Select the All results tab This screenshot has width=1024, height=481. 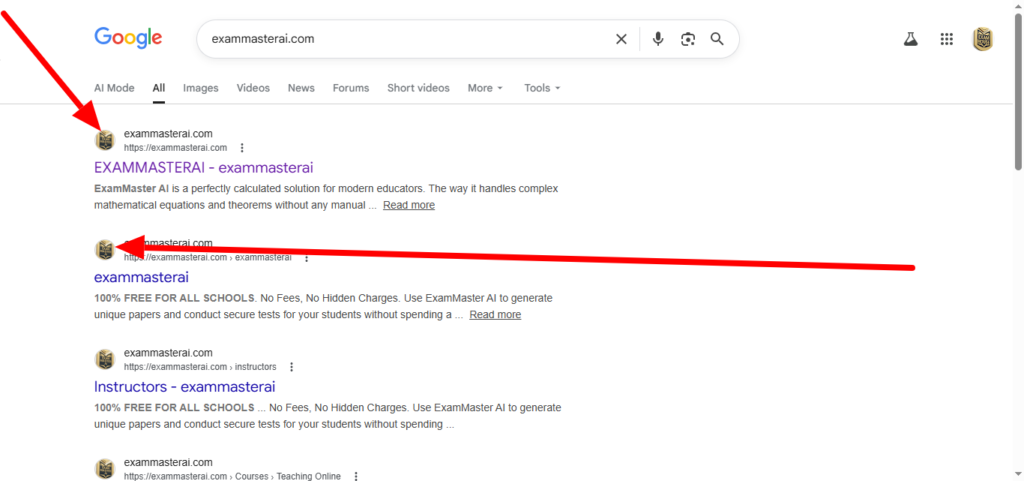point(159,88)
